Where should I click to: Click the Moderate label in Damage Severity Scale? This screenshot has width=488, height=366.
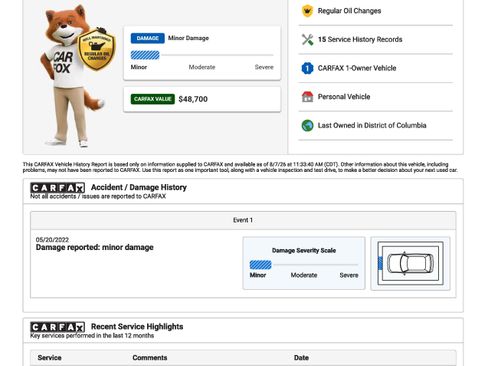point(304,275)
